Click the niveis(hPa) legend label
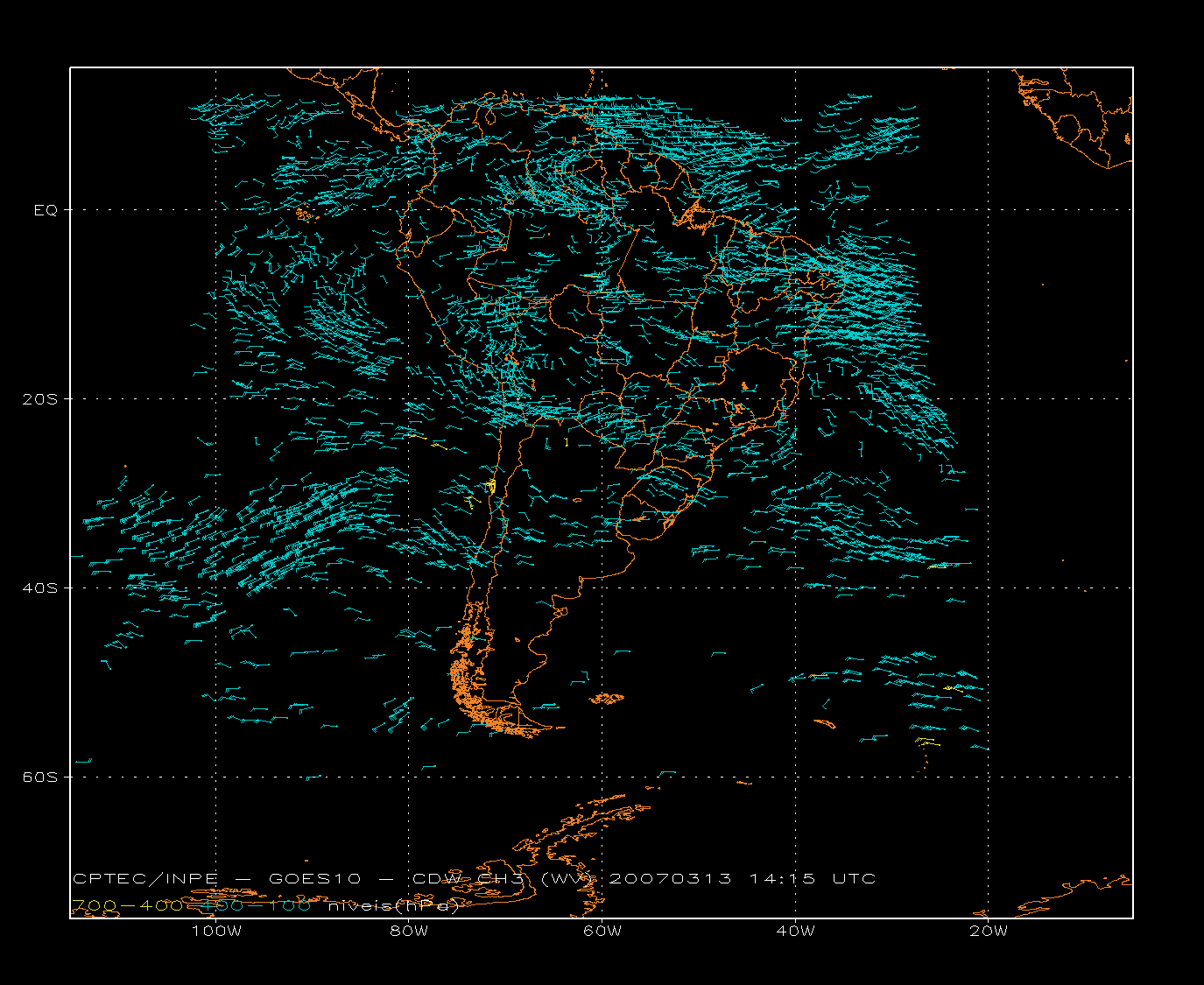The width and height of the screenshot is (1204, 985). point(393,906)
